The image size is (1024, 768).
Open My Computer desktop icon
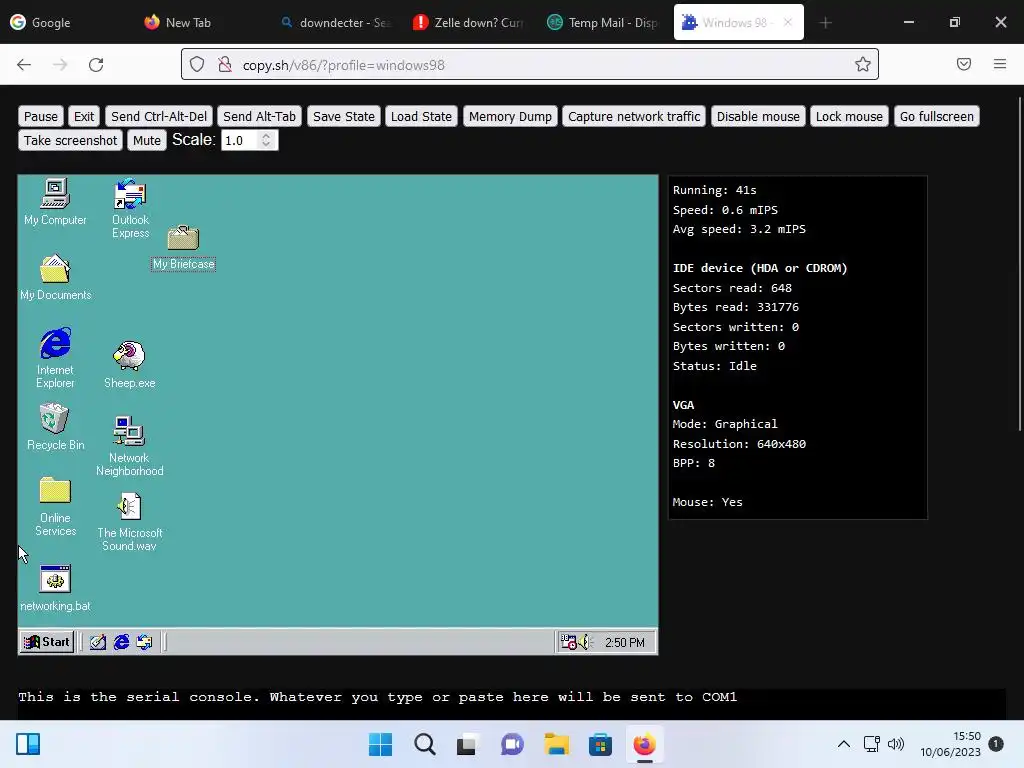(x=55, y=202)
